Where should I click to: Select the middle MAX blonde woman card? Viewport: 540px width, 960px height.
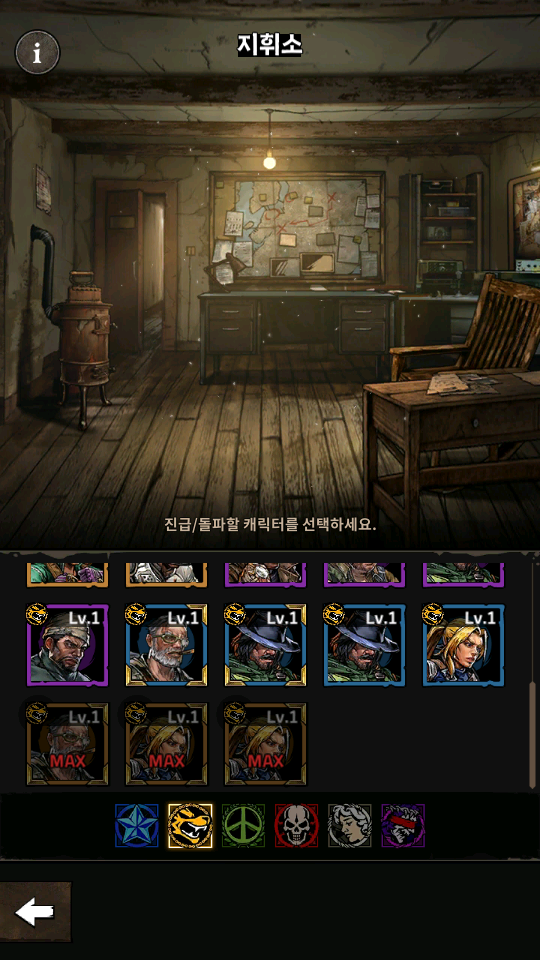click(x=167, y=744)
